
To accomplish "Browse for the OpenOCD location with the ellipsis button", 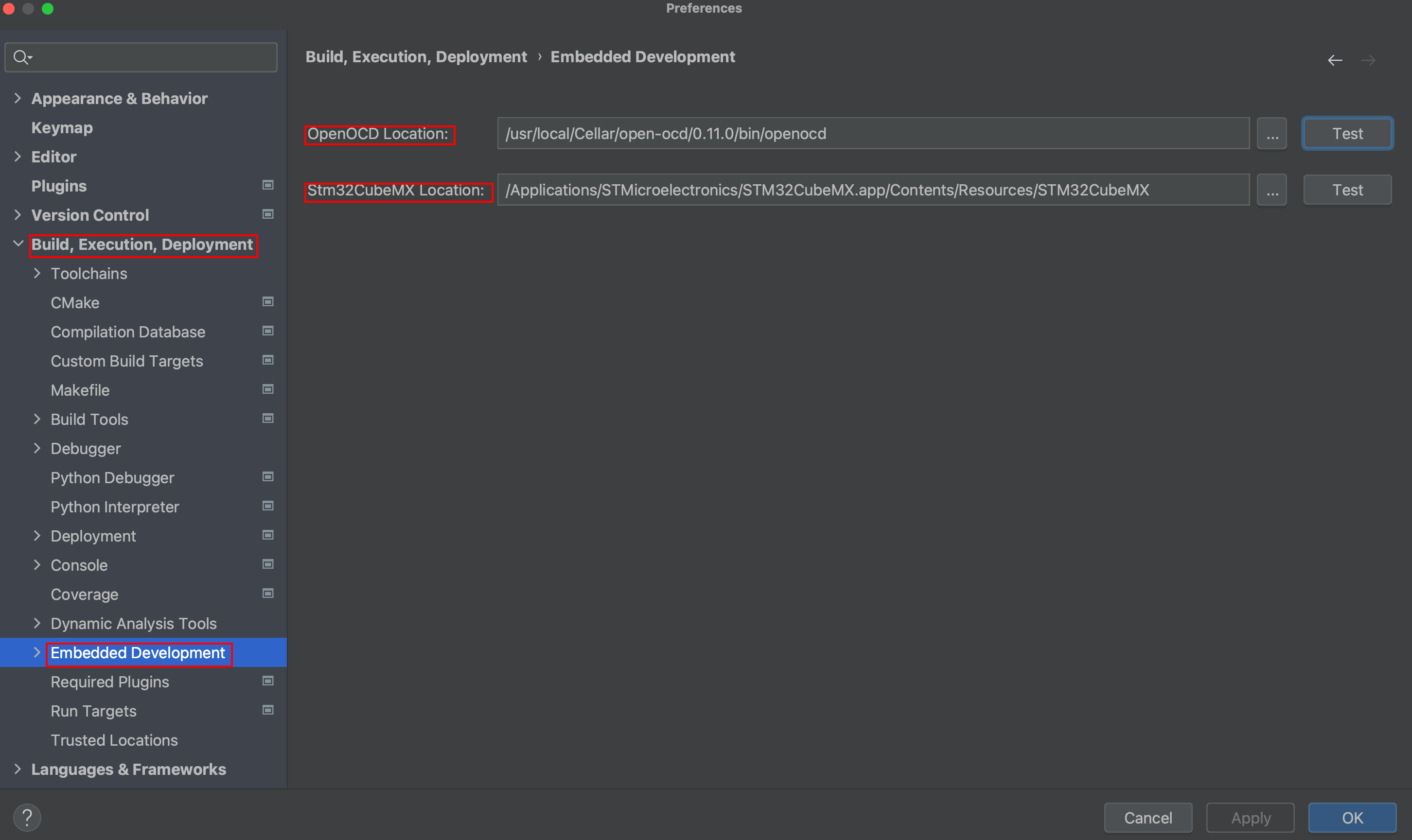I will point(1271,134).
